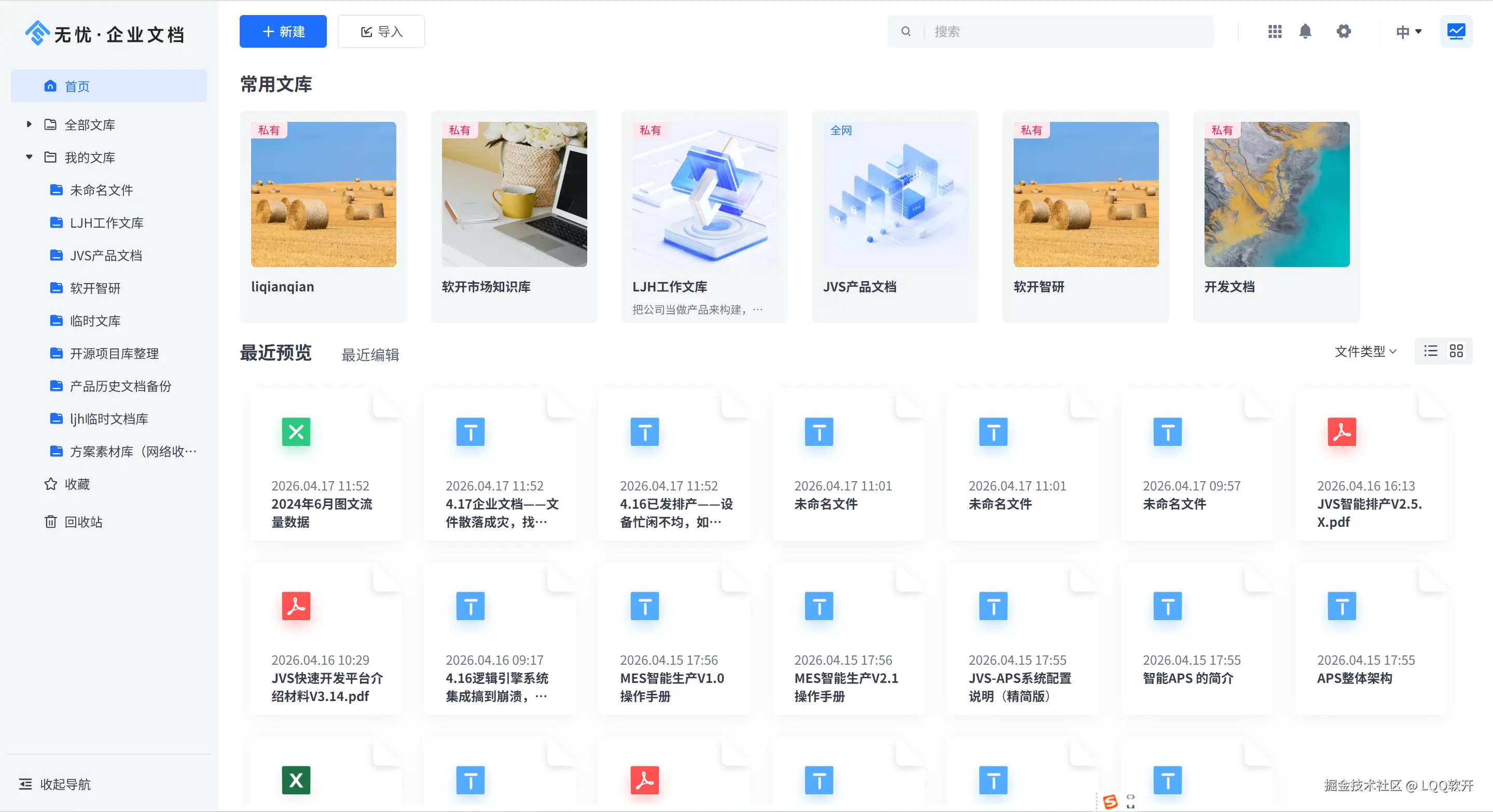Screen dimensions: 1493x812
Task: Click the notification bell icon
Action: coord(1305,31)
